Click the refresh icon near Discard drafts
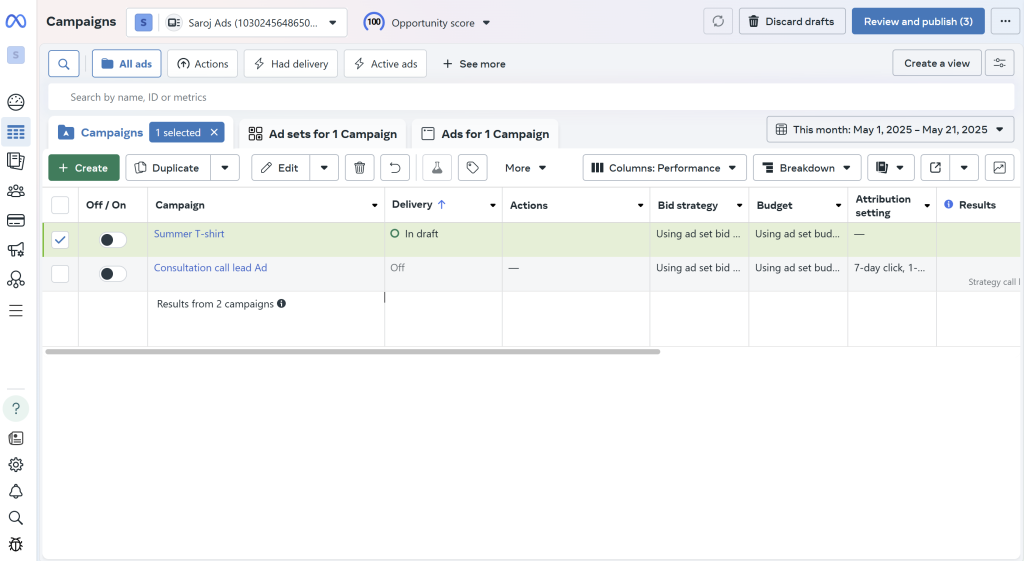 pyautogui.click(x=717, y=21)
